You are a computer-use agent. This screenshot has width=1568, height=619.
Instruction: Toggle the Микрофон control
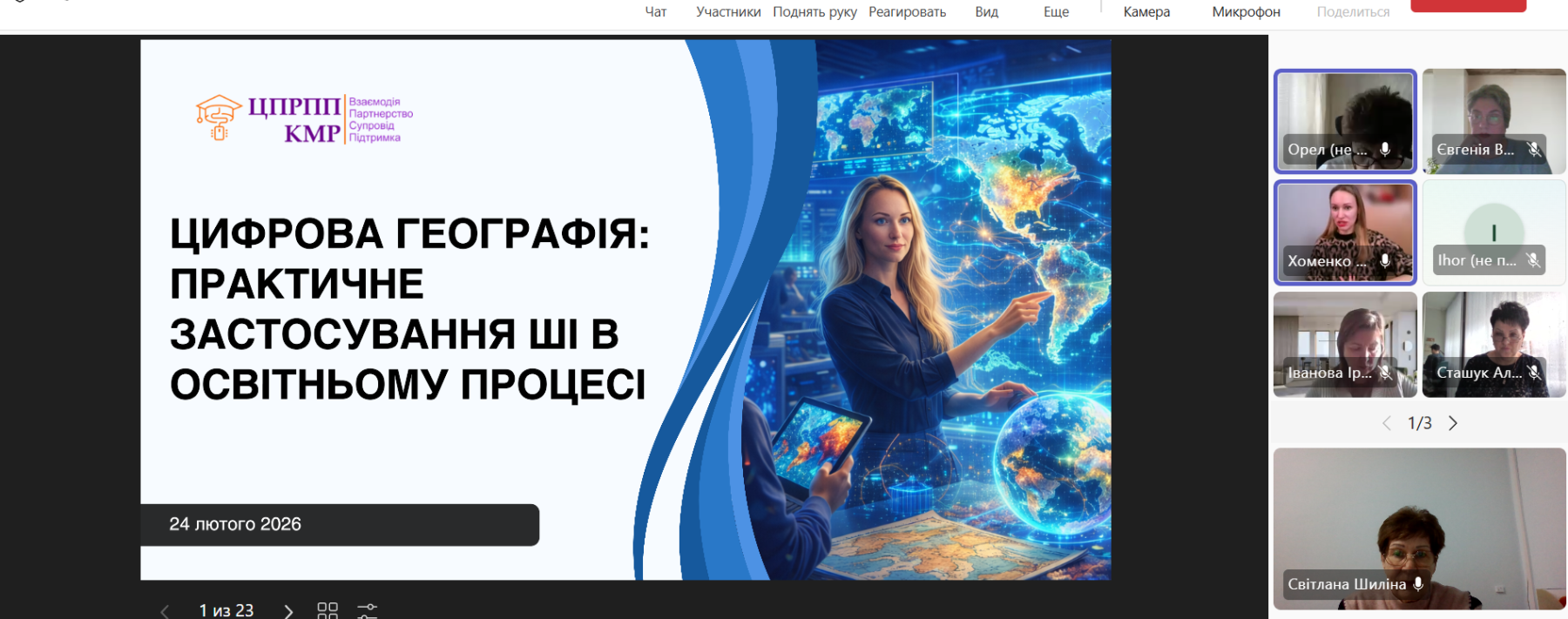point(1246,12)
